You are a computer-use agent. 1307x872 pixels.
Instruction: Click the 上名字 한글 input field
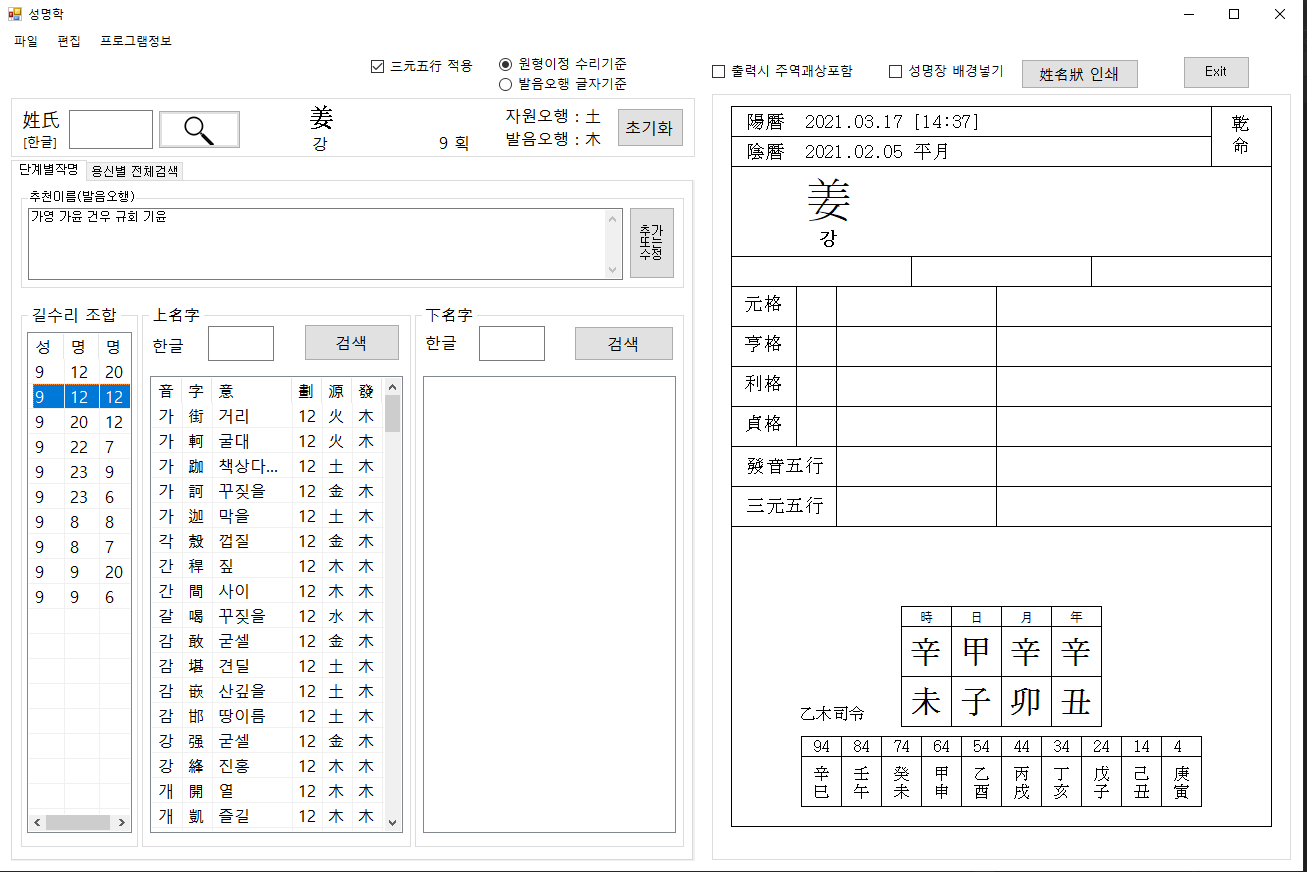pyautogui.click(x=241, y=343)
